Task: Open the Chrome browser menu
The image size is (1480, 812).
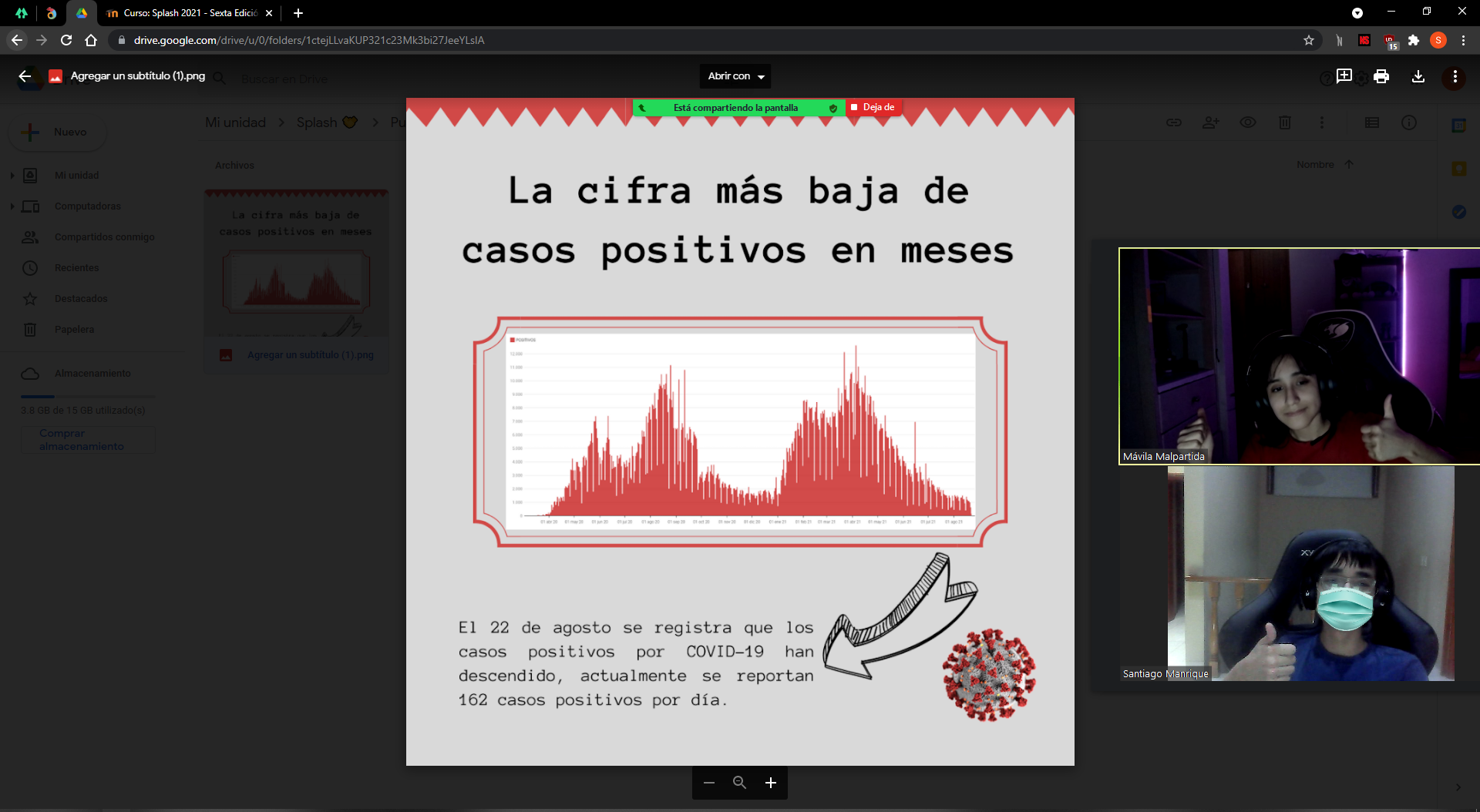Action: (1463, 40)
